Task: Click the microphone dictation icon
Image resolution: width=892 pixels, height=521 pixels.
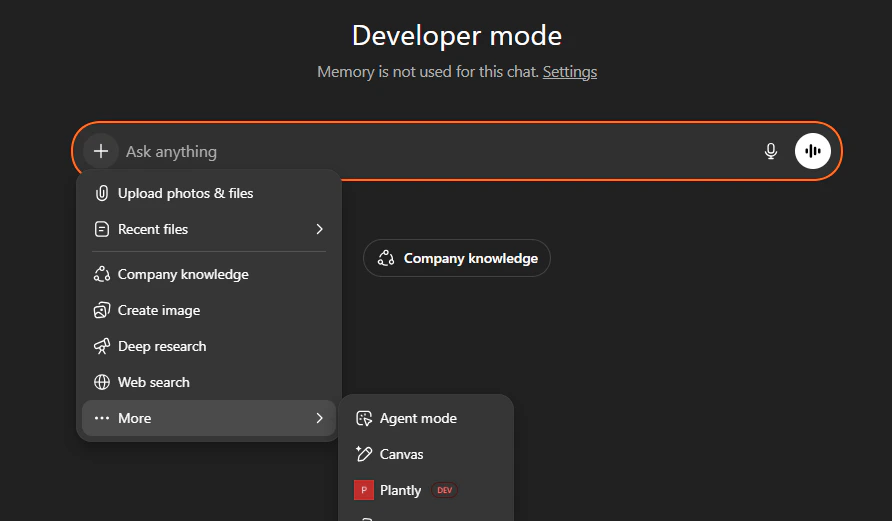Action: click(771, 151)
